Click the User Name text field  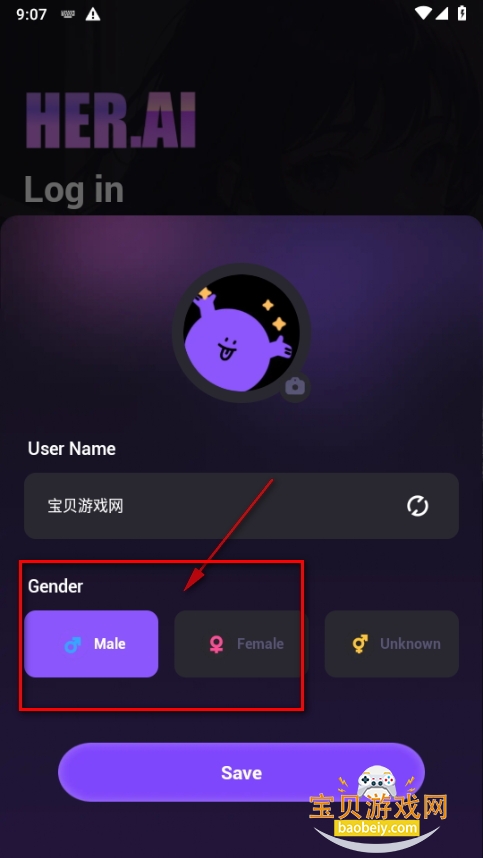click(241, 506)
